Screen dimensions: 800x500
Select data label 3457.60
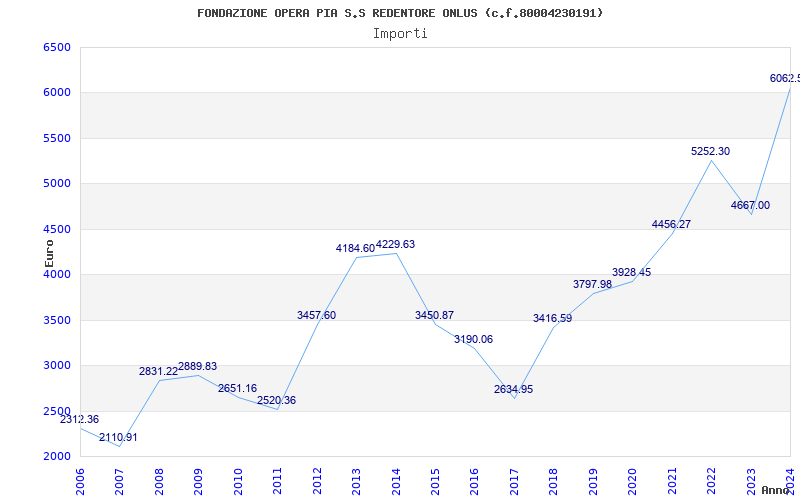(x=316, y=315)
